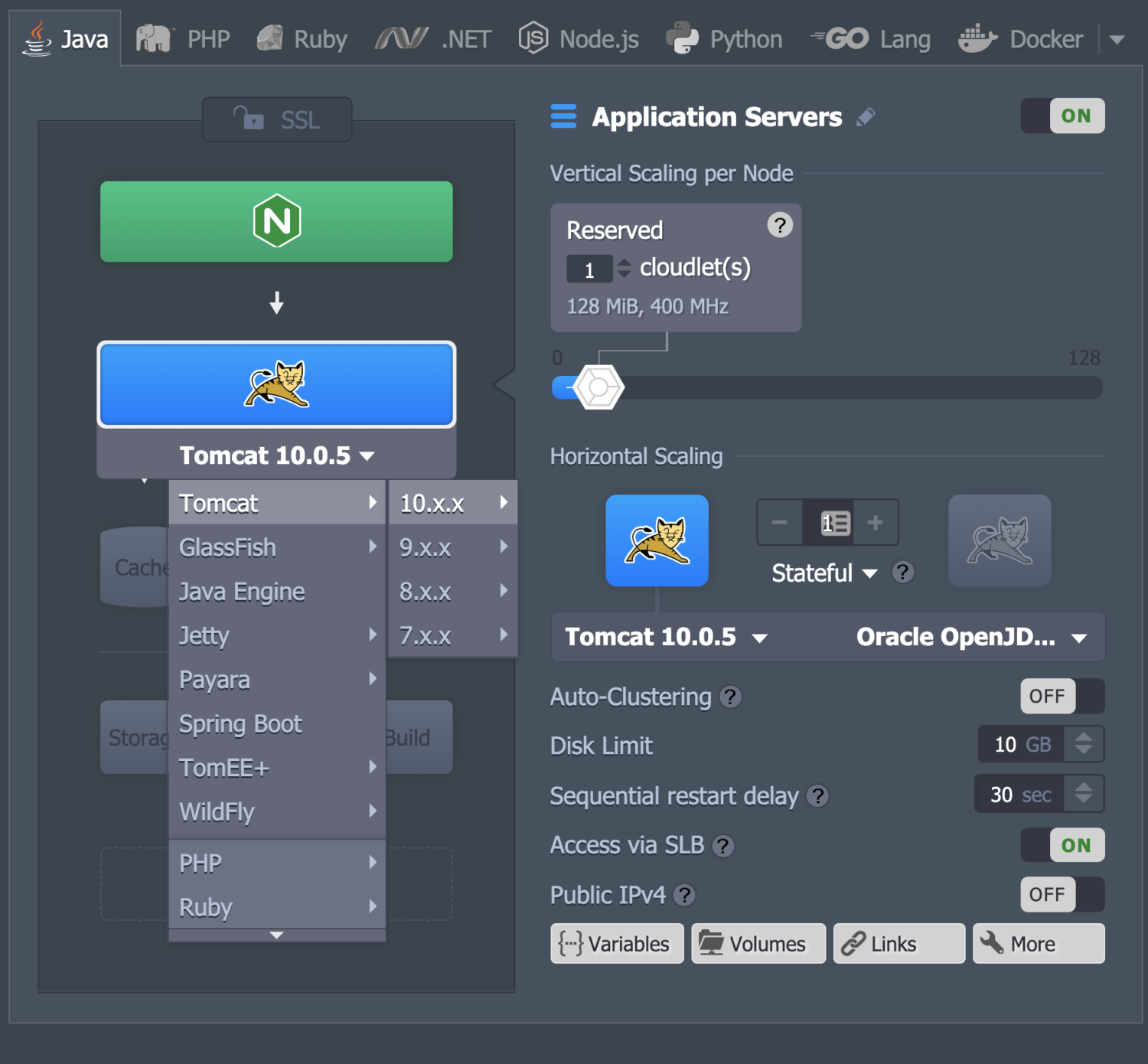1148x1064 pixels.
Task: Turn on the Public IPv4 switch
Action: (x=1062, y=895)
